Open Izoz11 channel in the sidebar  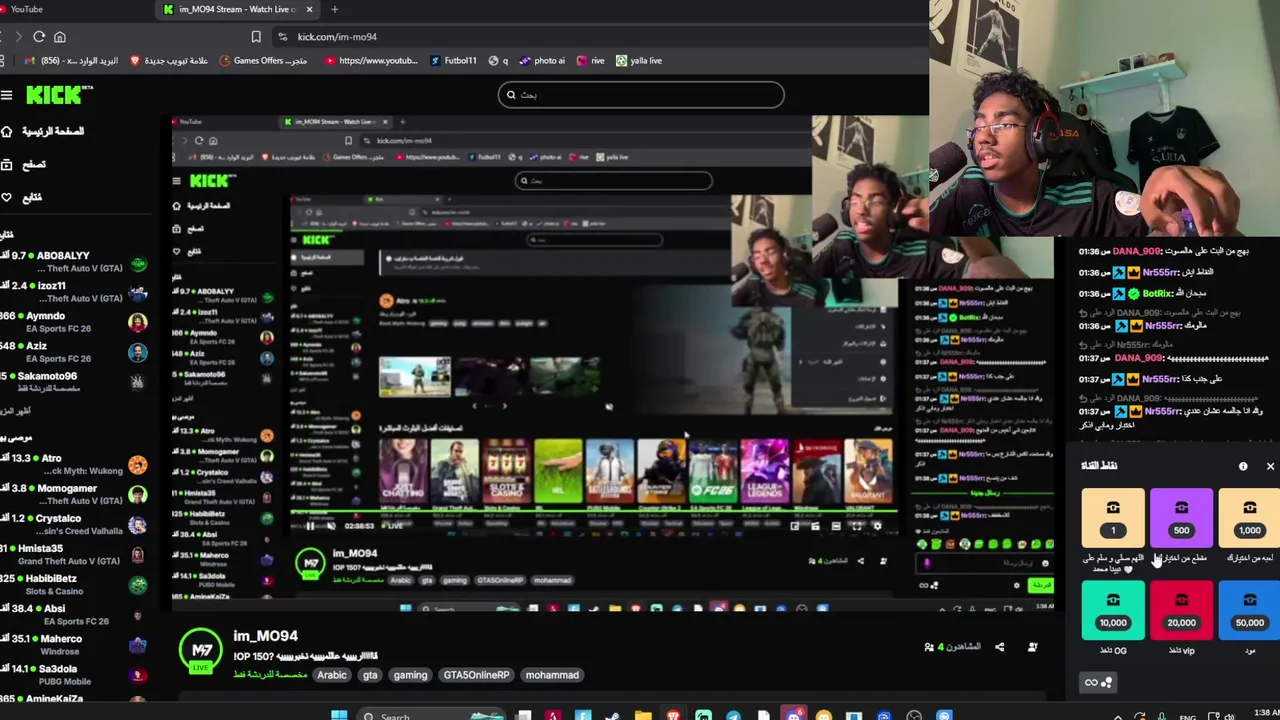pos(74,292)
